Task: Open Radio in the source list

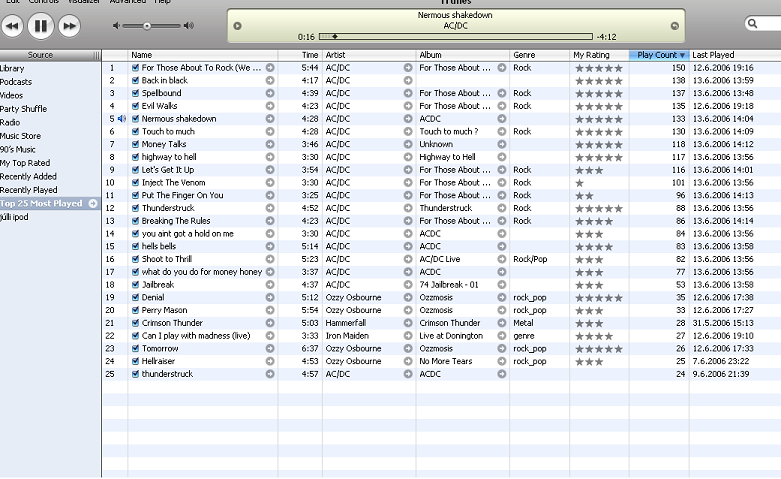Action: [x=10, y=122]
